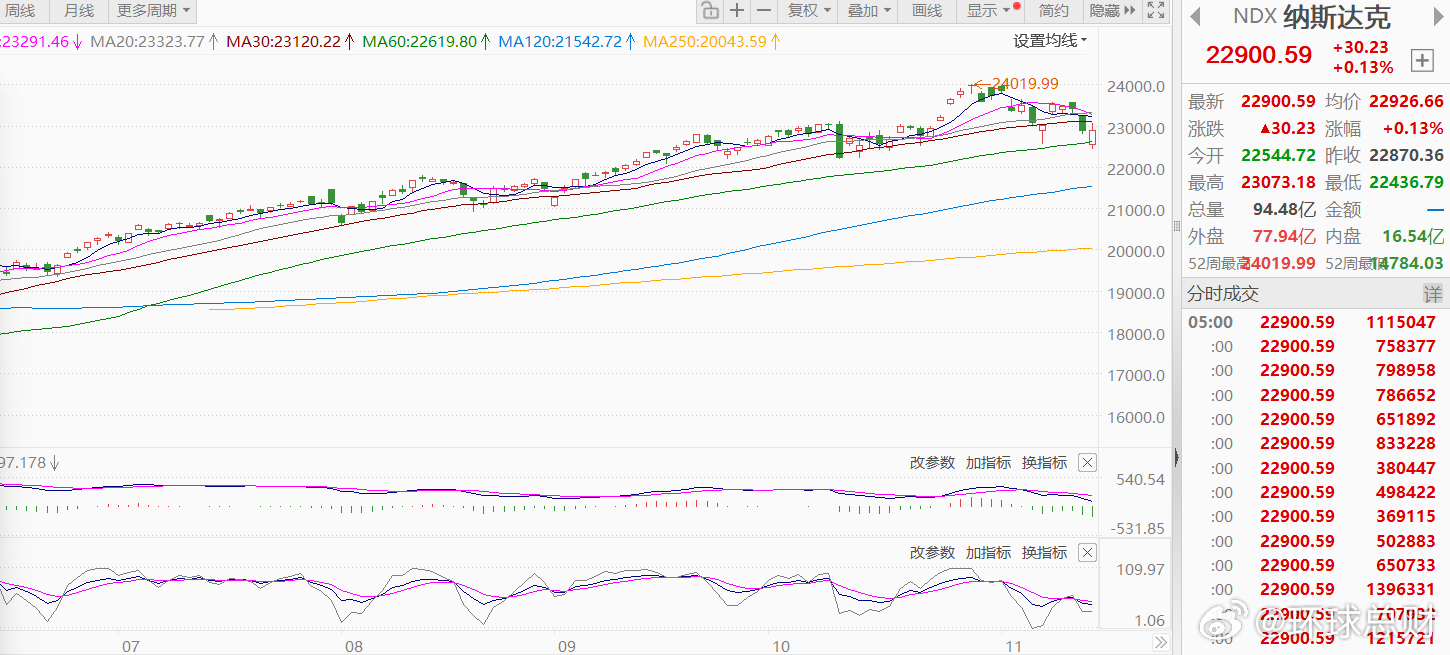
Task: Select tick row with volume 758377
Action: (x=1314, y=347)
